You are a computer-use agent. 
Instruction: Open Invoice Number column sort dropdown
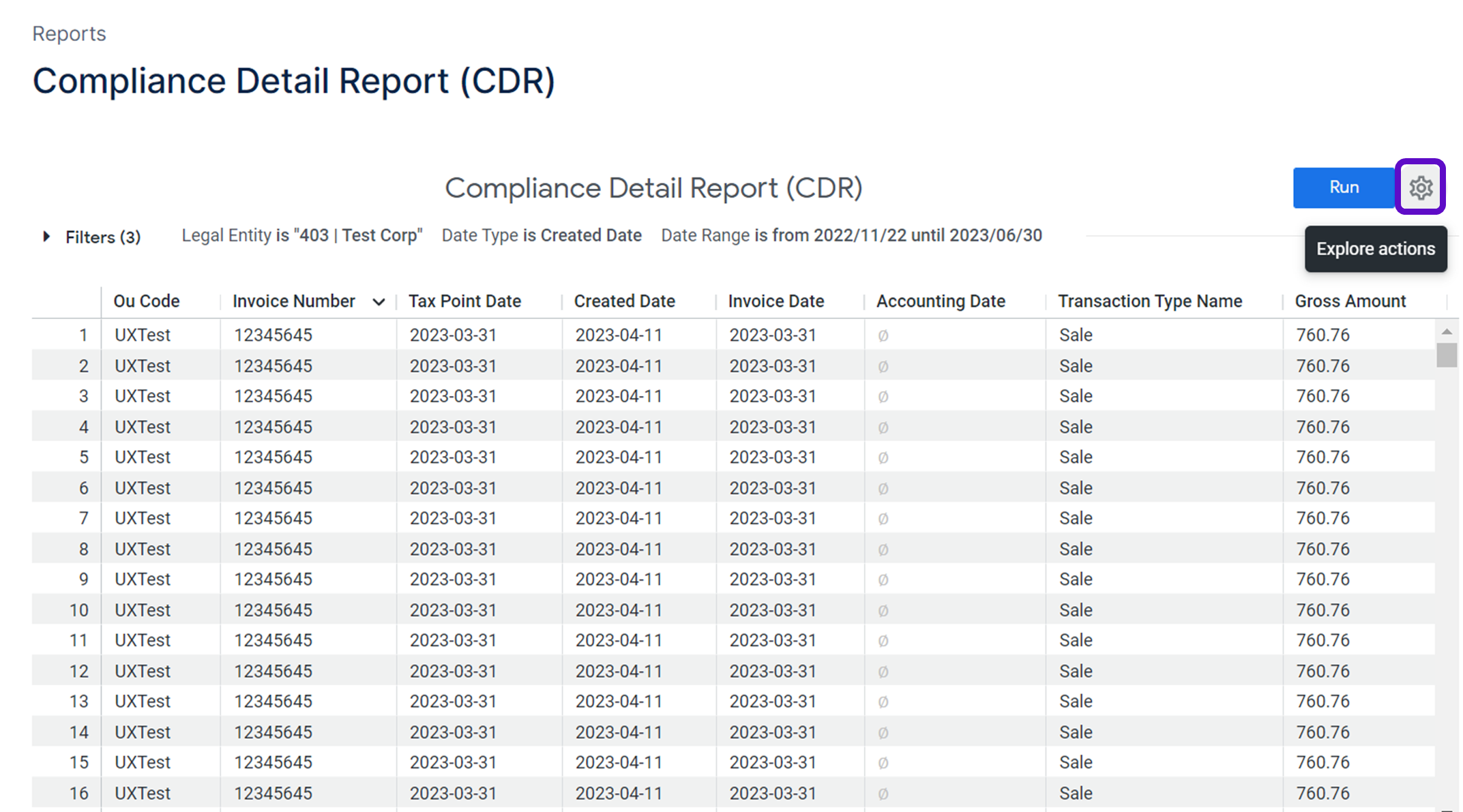coord(379,302)
